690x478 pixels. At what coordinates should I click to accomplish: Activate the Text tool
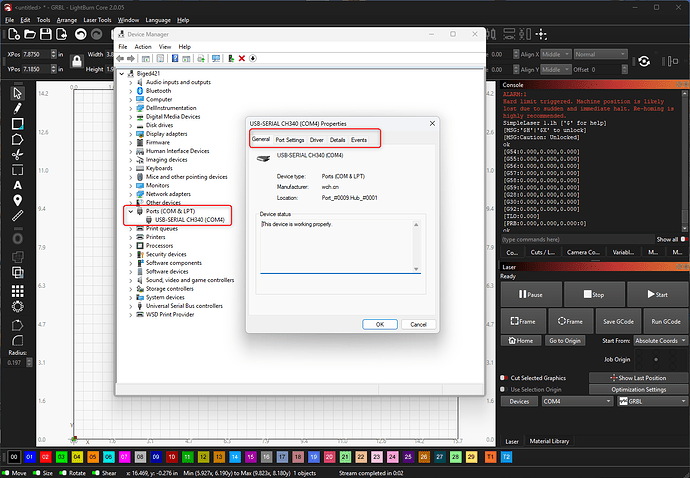point(17,184)
